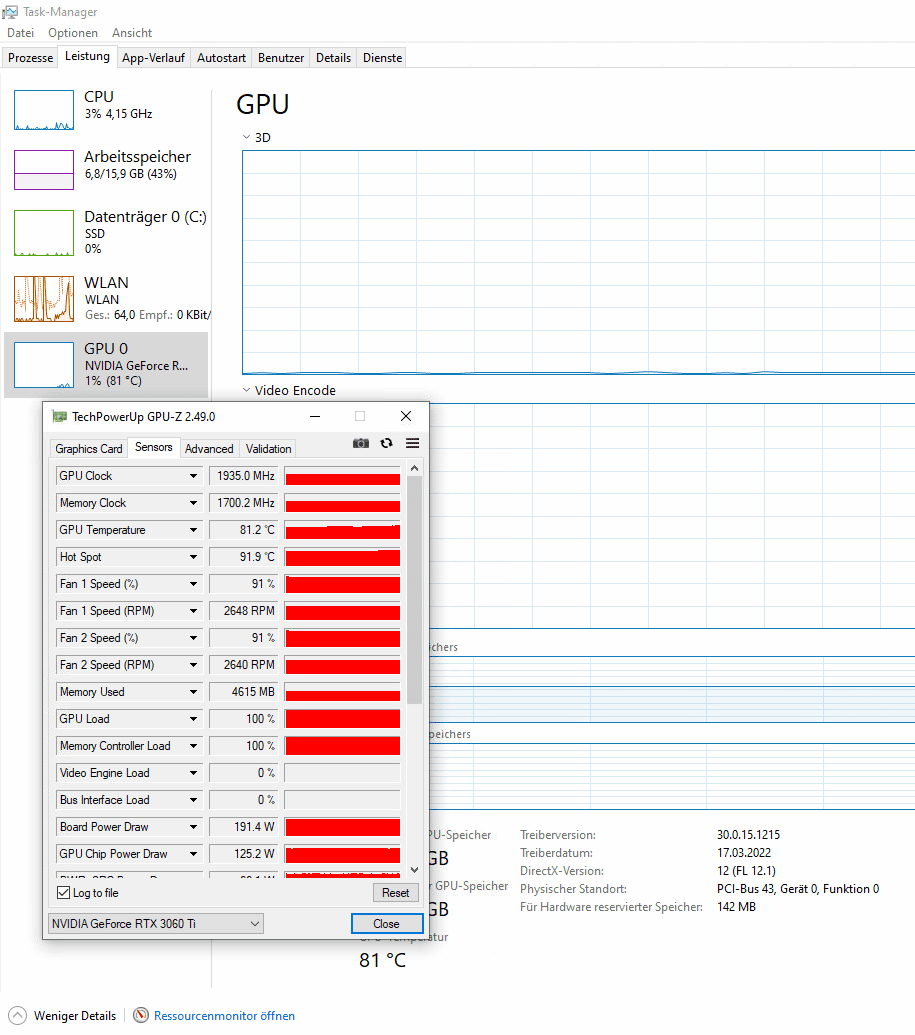Click the Reset button in GPU-Z
This screenshot has width=915, height=1035.
(395, 893)
